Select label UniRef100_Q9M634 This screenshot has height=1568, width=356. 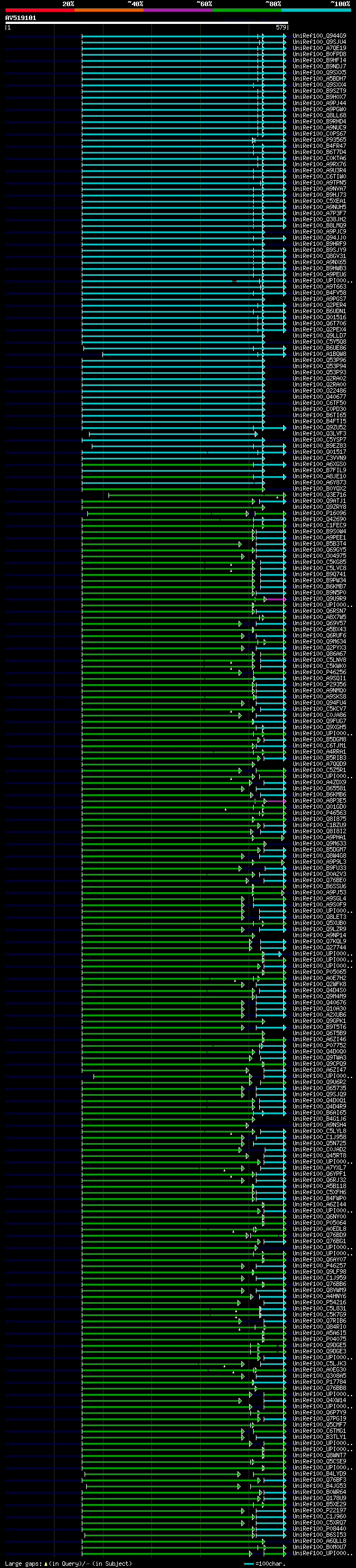319,641
